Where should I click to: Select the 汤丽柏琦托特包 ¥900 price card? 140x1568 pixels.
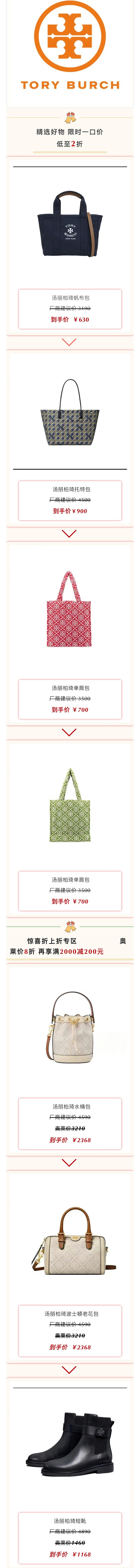70,500
